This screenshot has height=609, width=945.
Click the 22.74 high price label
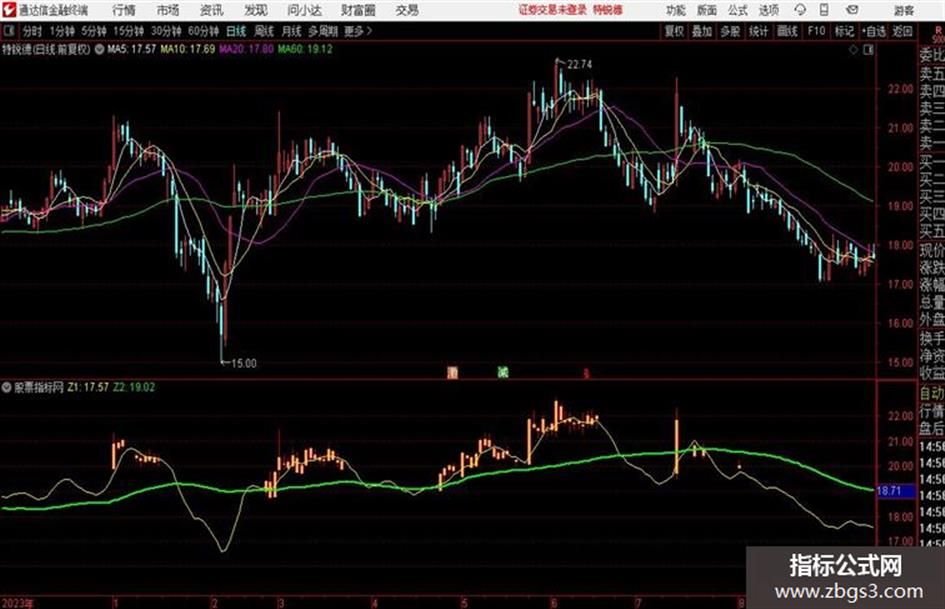pyautogui.click(x=579, y=64)
